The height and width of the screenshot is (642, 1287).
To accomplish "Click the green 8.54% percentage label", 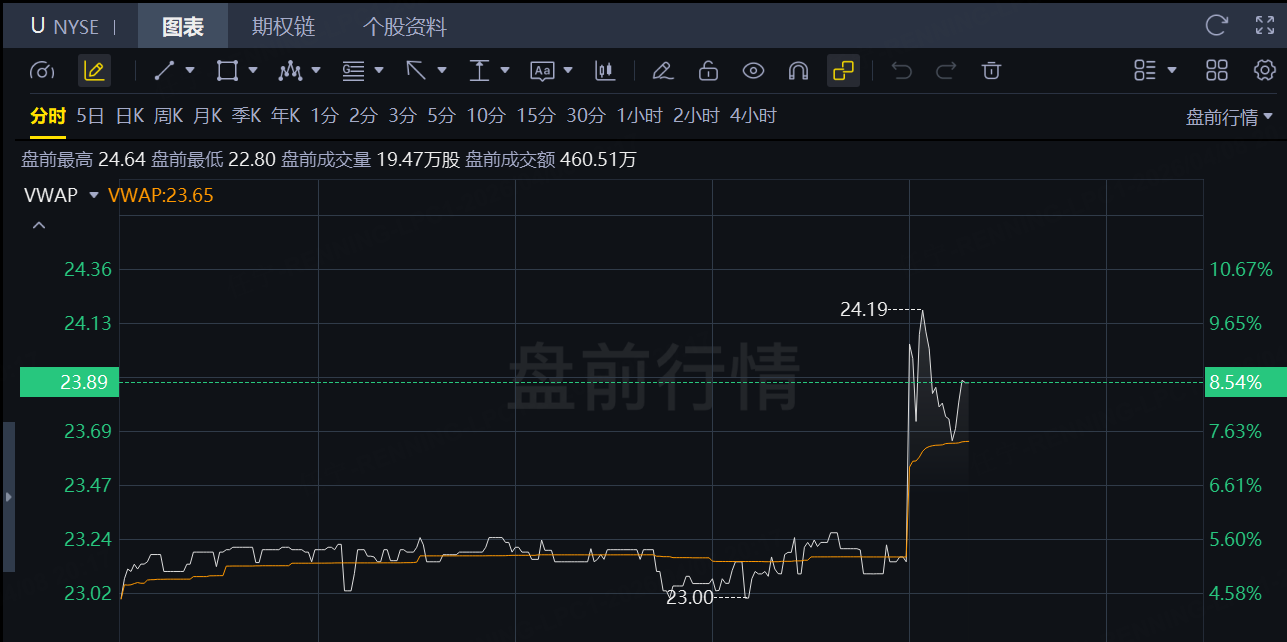I will 1246,382.
